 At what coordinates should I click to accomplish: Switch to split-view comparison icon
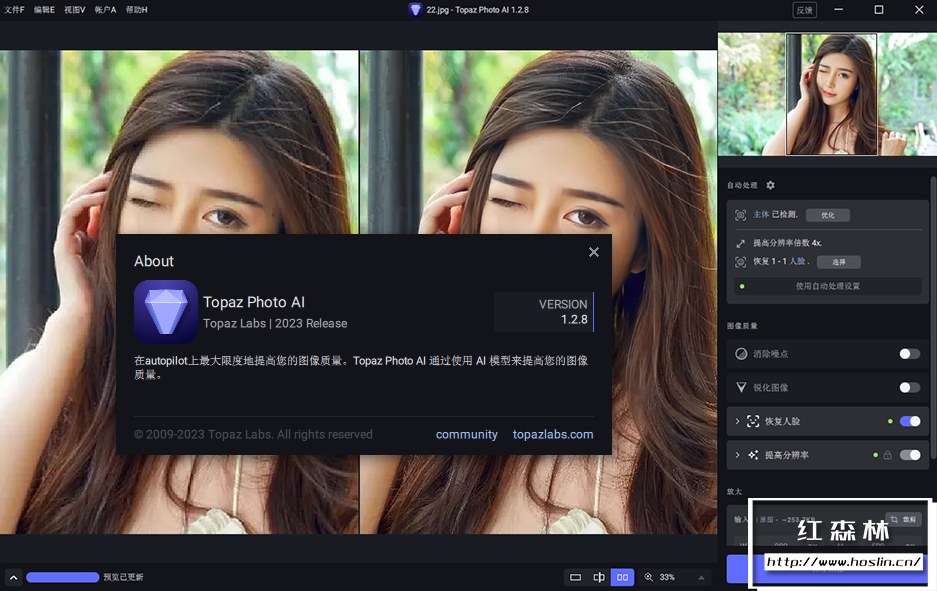click(x=599, y=577)
